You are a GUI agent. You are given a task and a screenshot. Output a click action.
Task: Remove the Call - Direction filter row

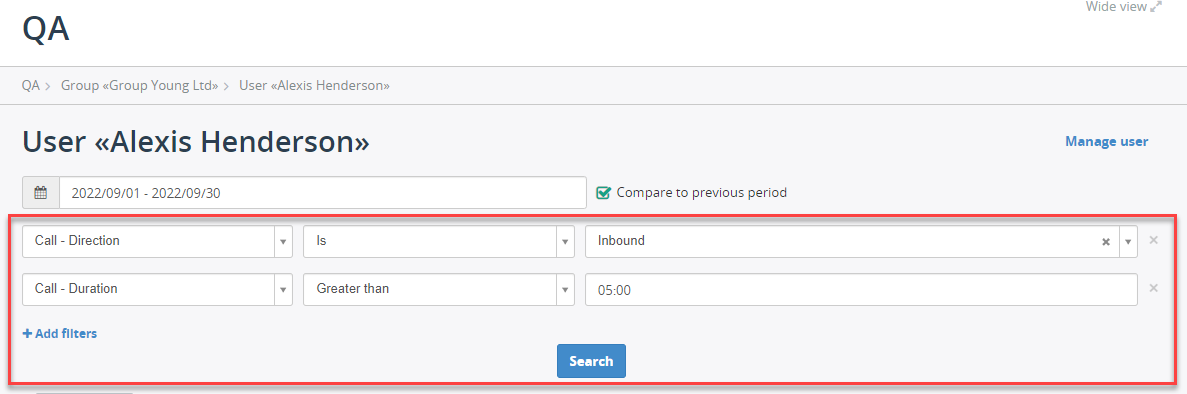tap(1154, 240)
